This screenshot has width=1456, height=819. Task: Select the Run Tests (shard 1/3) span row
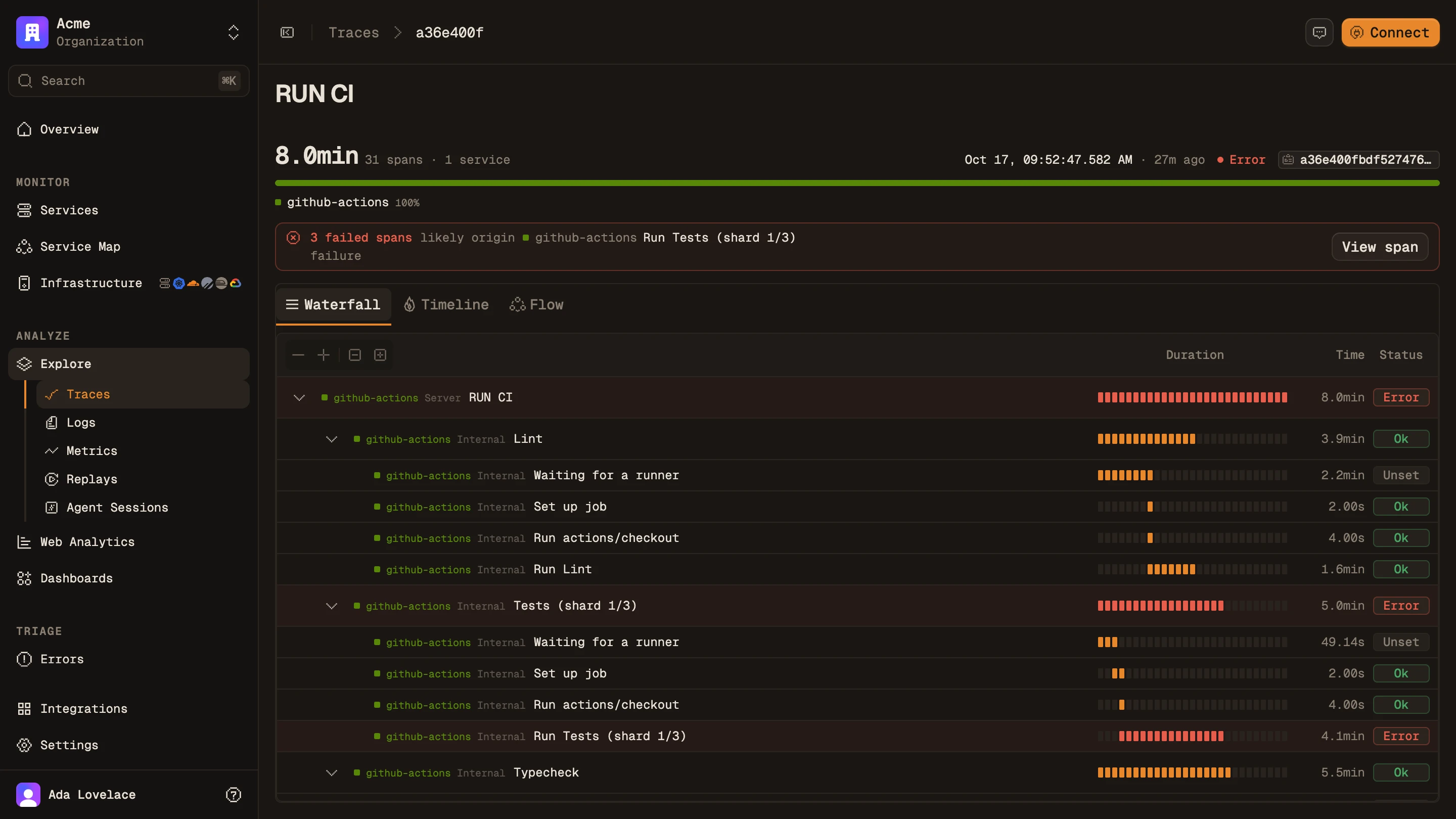point(857,737)
